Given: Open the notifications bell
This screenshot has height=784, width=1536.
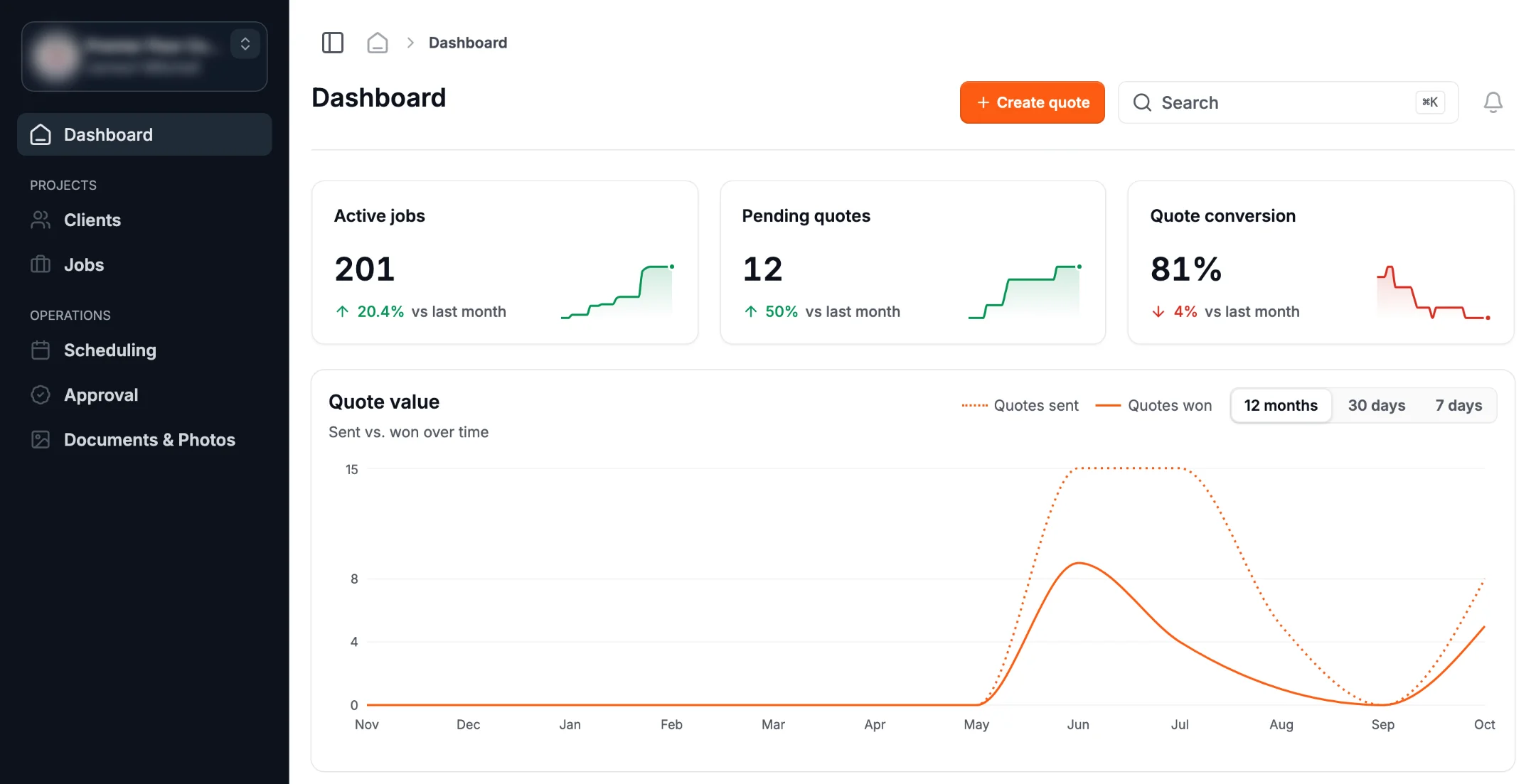Looking at the screenshot, I should tap(1493, 102).
